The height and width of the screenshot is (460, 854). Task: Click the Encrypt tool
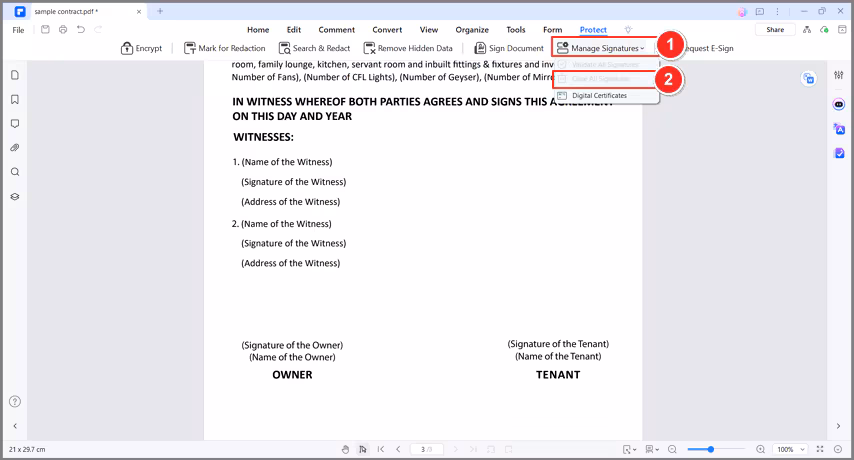(142, 48)
